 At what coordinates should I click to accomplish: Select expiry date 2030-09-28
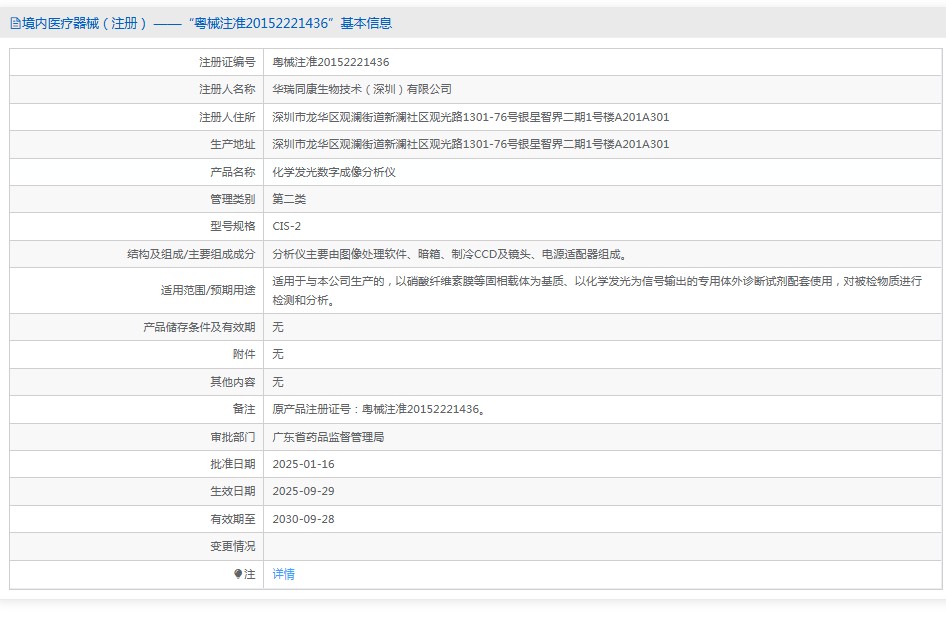tap(303, 519)
